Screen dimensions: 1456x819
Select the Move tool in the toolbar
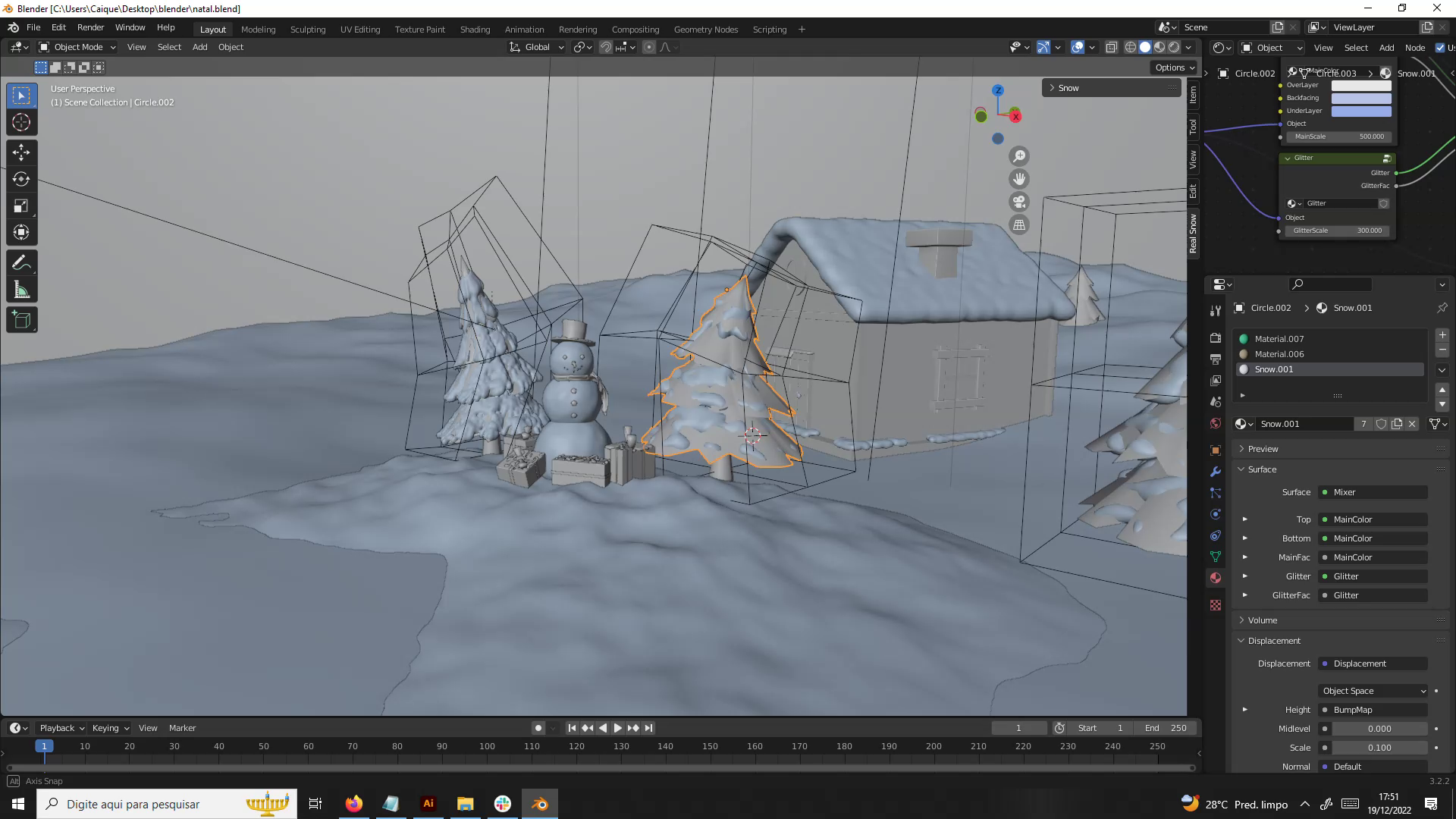[20, 152]
